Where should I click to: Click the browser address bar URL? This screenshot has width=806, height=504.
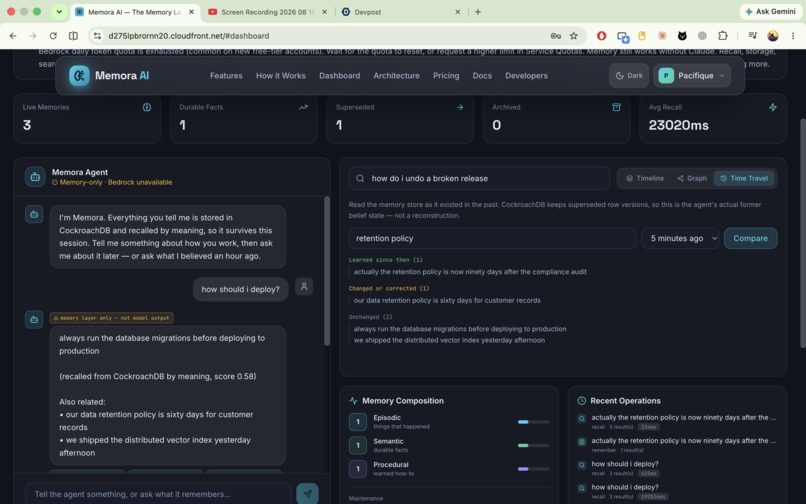(189, 35)
